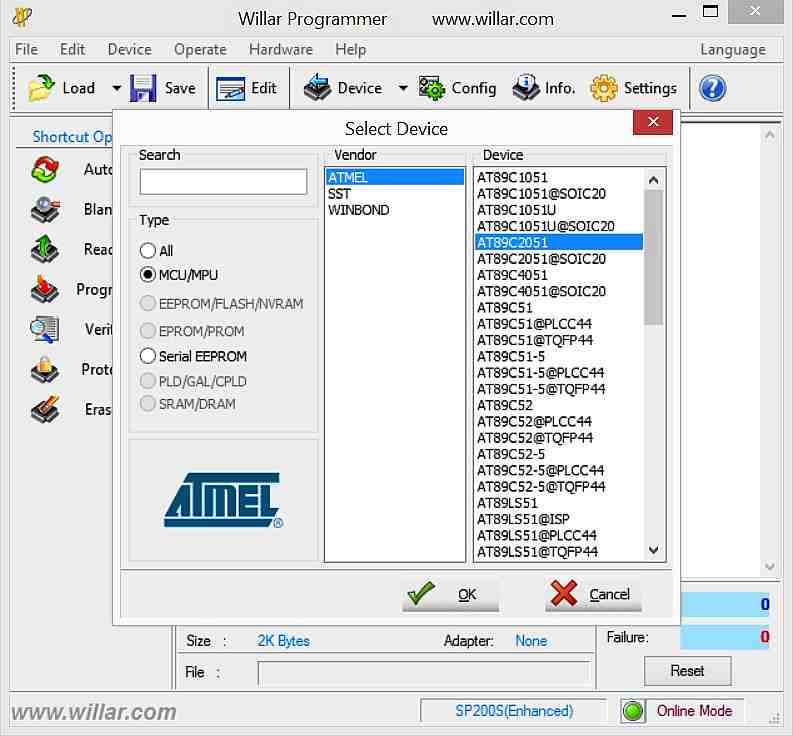Click the blue Help question mark icon
The image size is (793, 736).
[712, 88]
